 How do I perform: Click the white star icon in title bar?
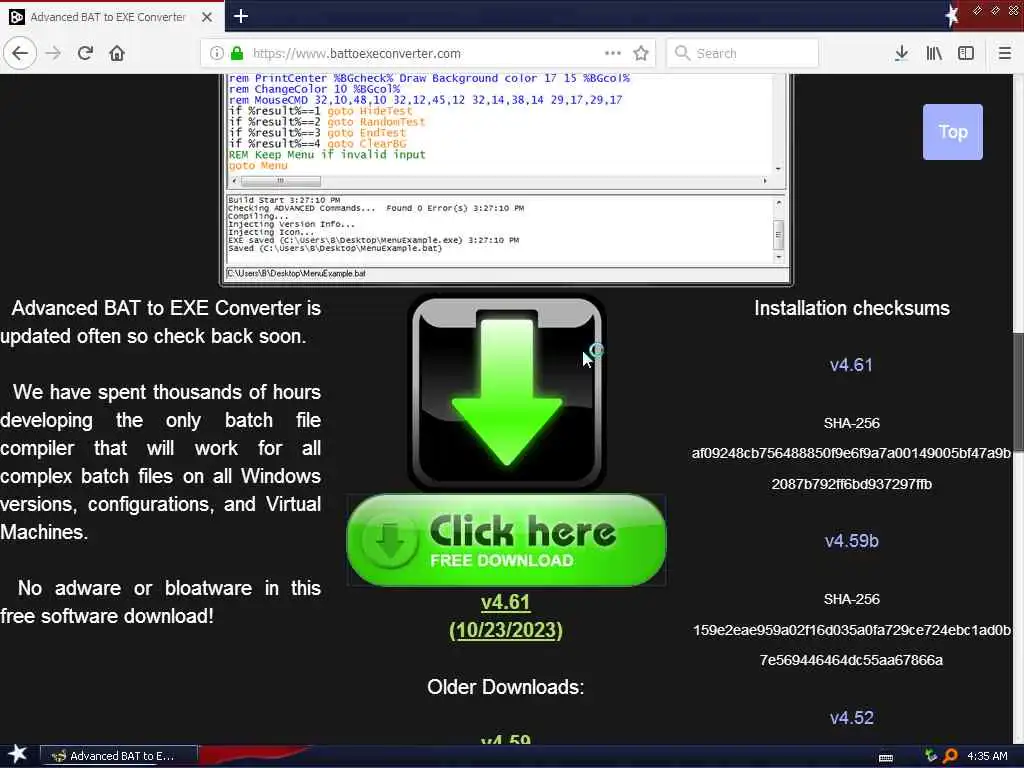(x=952, y=15)
